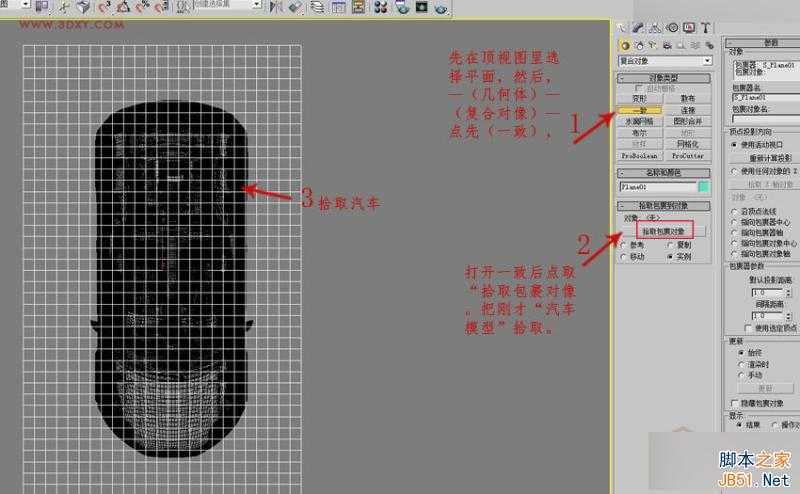Open Edit Named Selection Sets icon
Image resolution: width=800 pixels, height=494 pixels.
click(x=183, y=6)
